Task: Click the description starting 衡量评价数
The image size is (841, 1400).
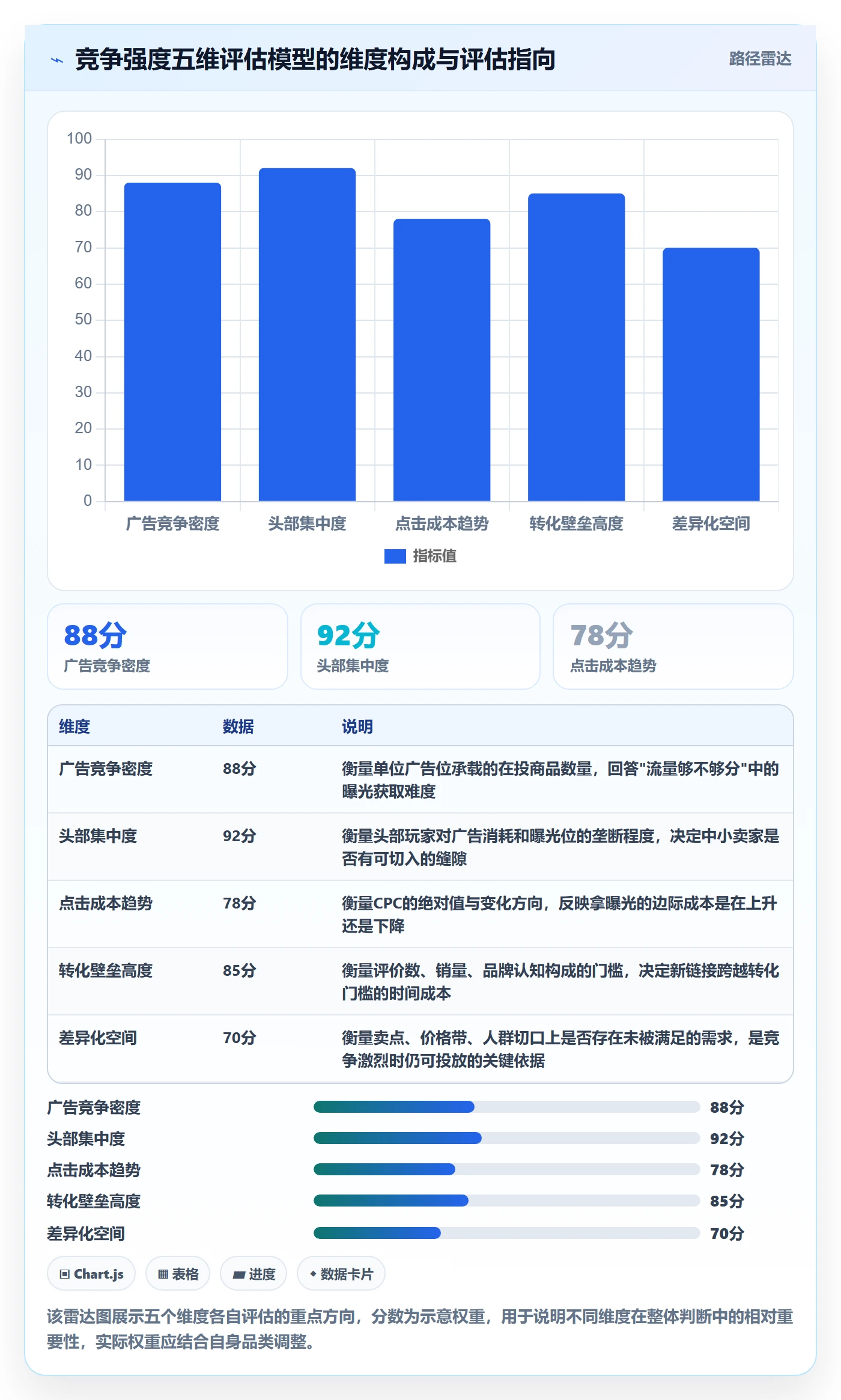Action: click(x=560, y=982)
